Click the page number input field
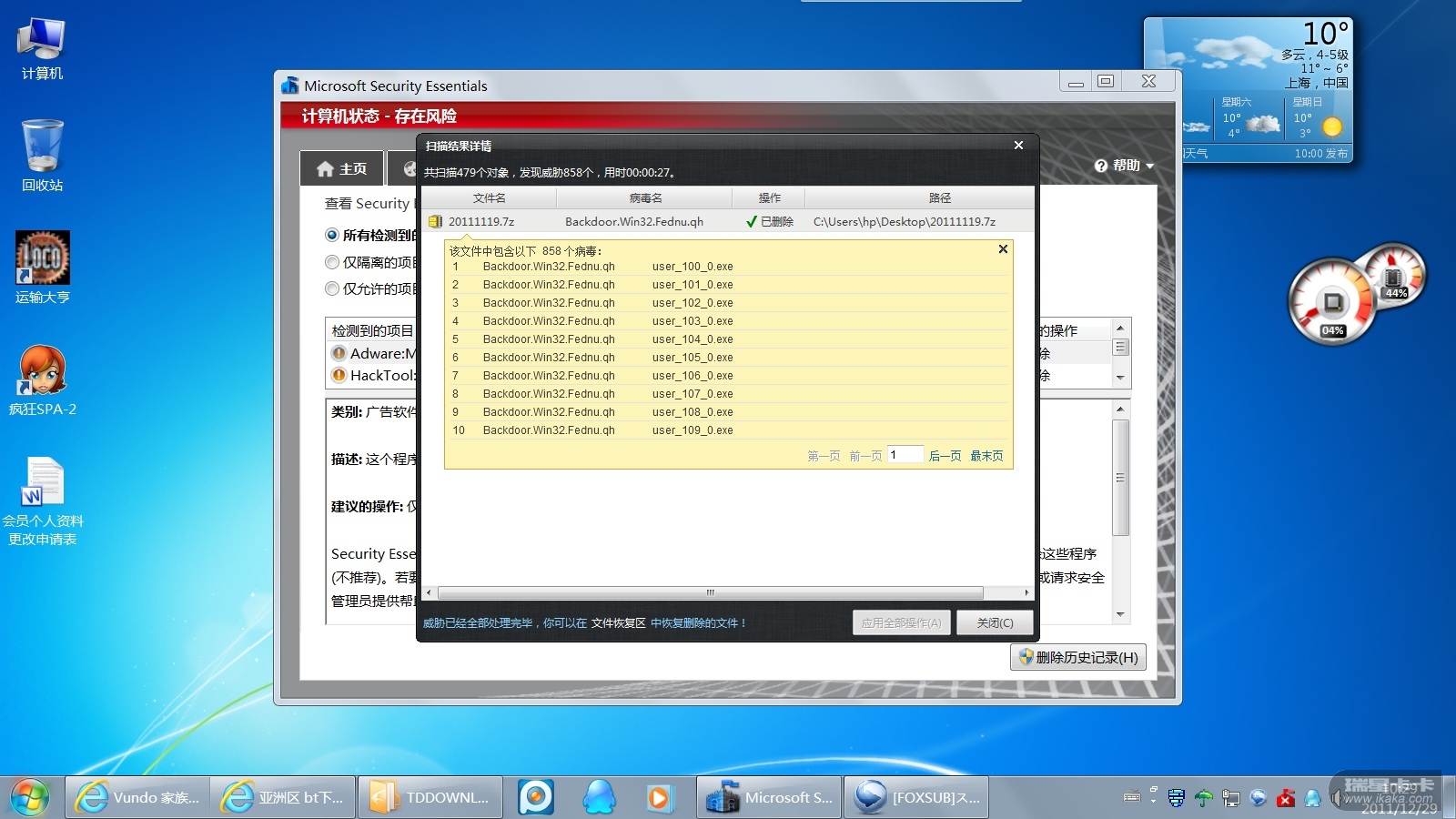Viewport: 1456px width, 819px height. click(x=905, y=455)
